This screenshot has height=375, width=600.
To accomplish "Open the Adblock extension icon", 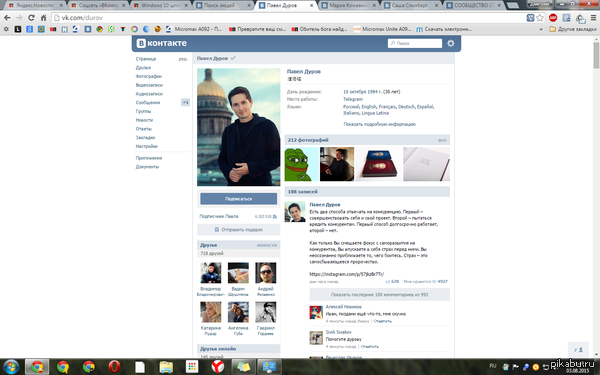I will click(x=553, y=18).
